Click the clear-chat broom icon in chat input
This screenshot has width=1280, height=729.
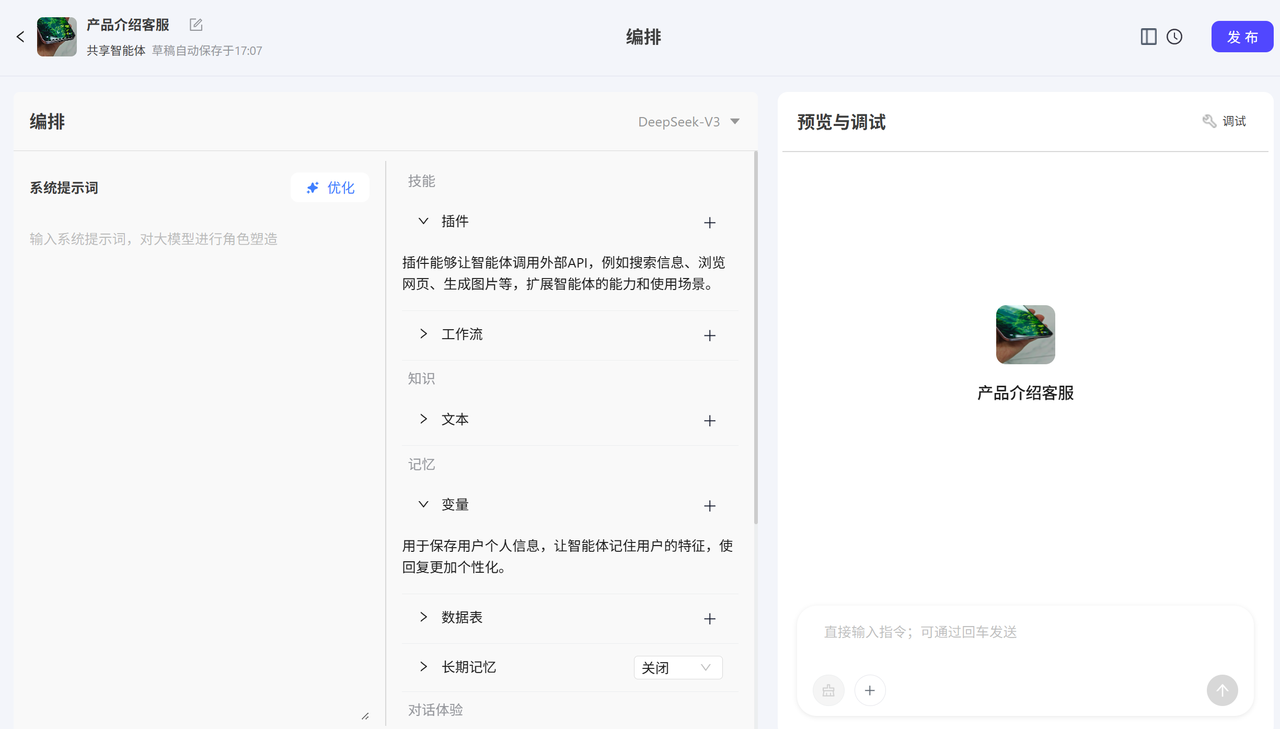828,690
